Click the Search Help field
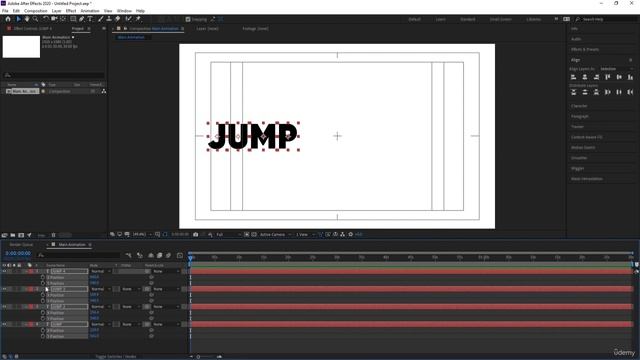640x360 pixels. click(607, 19)
